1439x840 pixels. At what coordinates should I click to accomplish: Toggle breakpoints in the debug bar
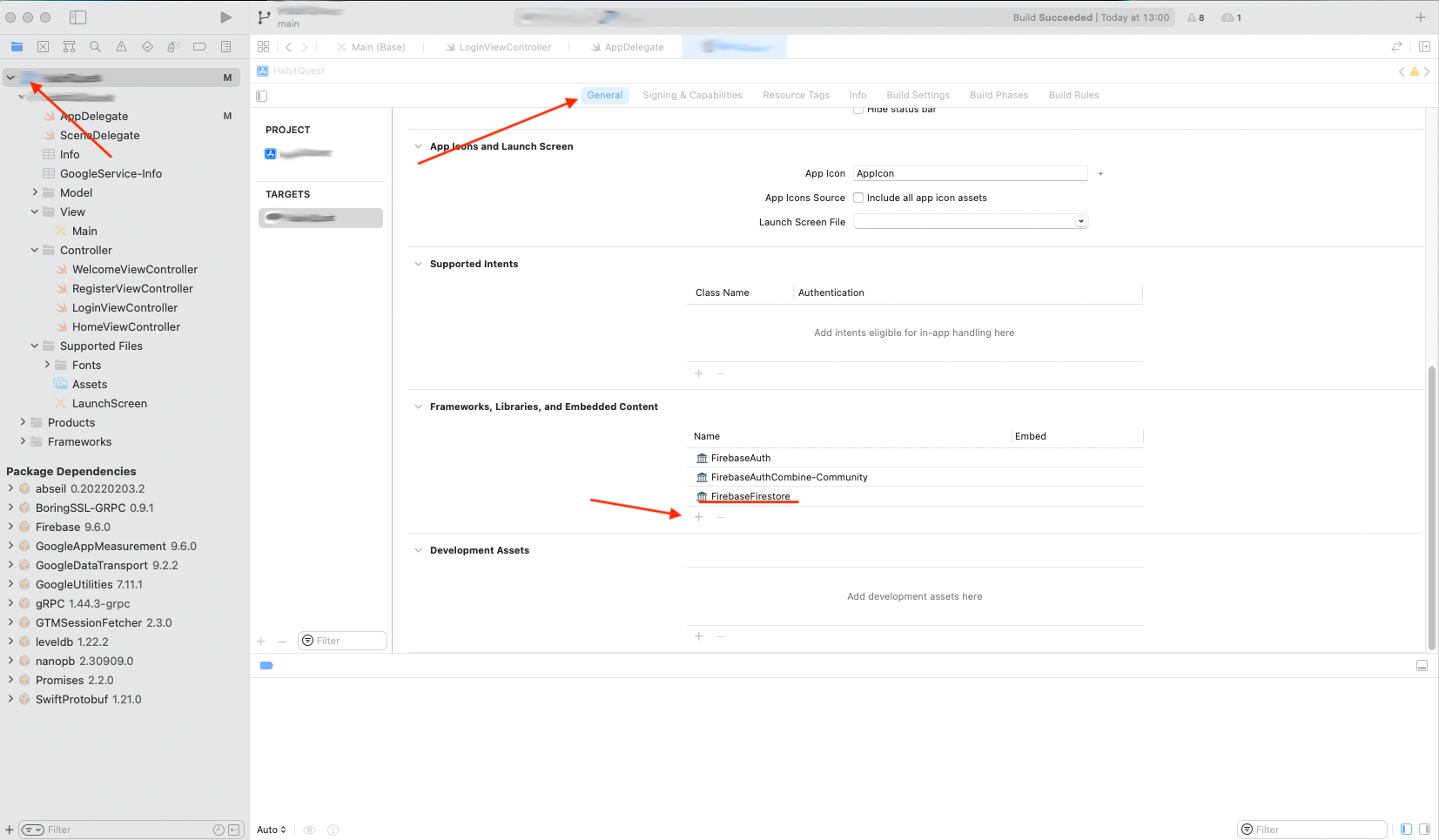tap(266, 666)
